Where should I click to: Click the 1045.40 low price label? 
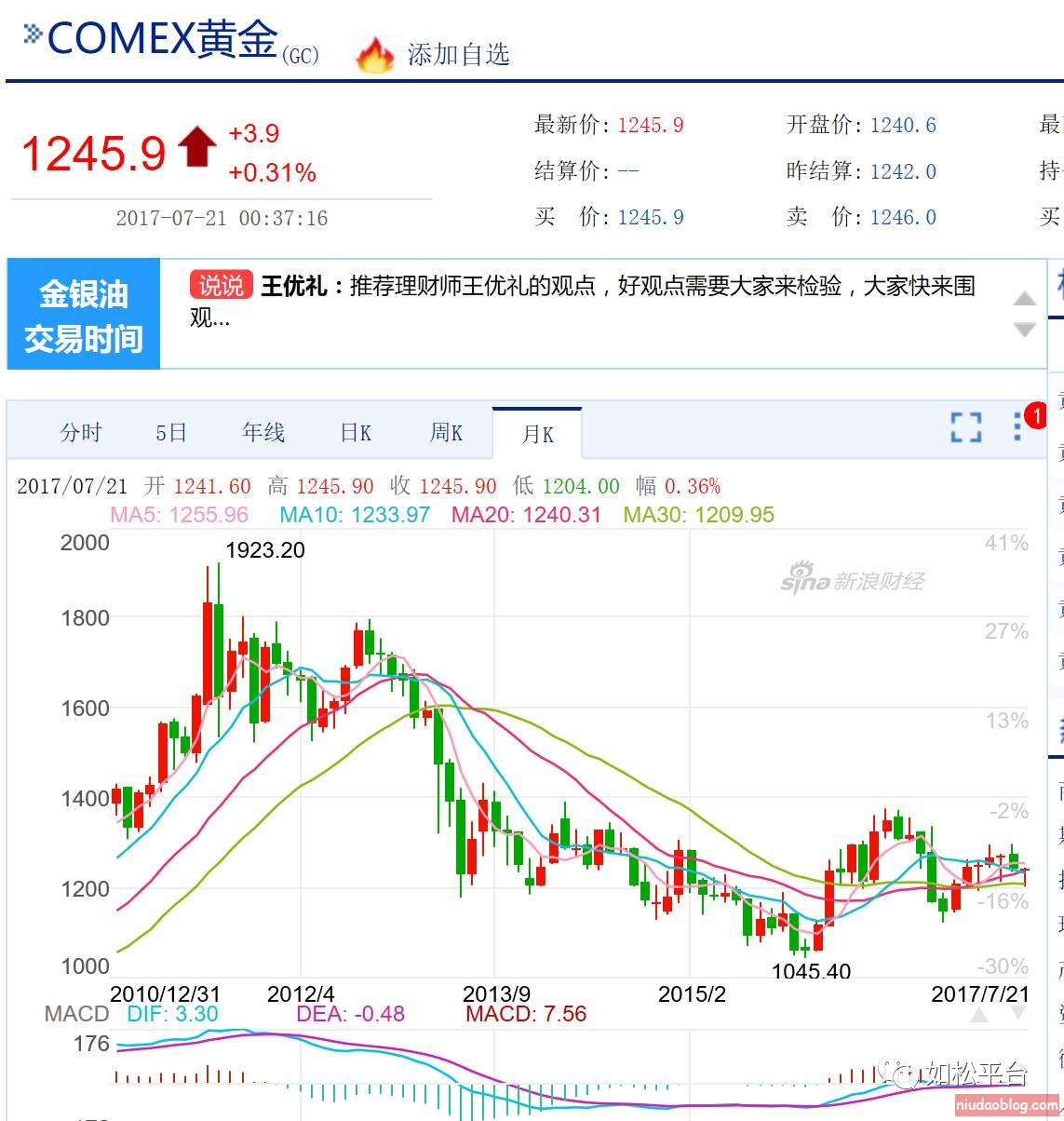[x=811, y=971]
